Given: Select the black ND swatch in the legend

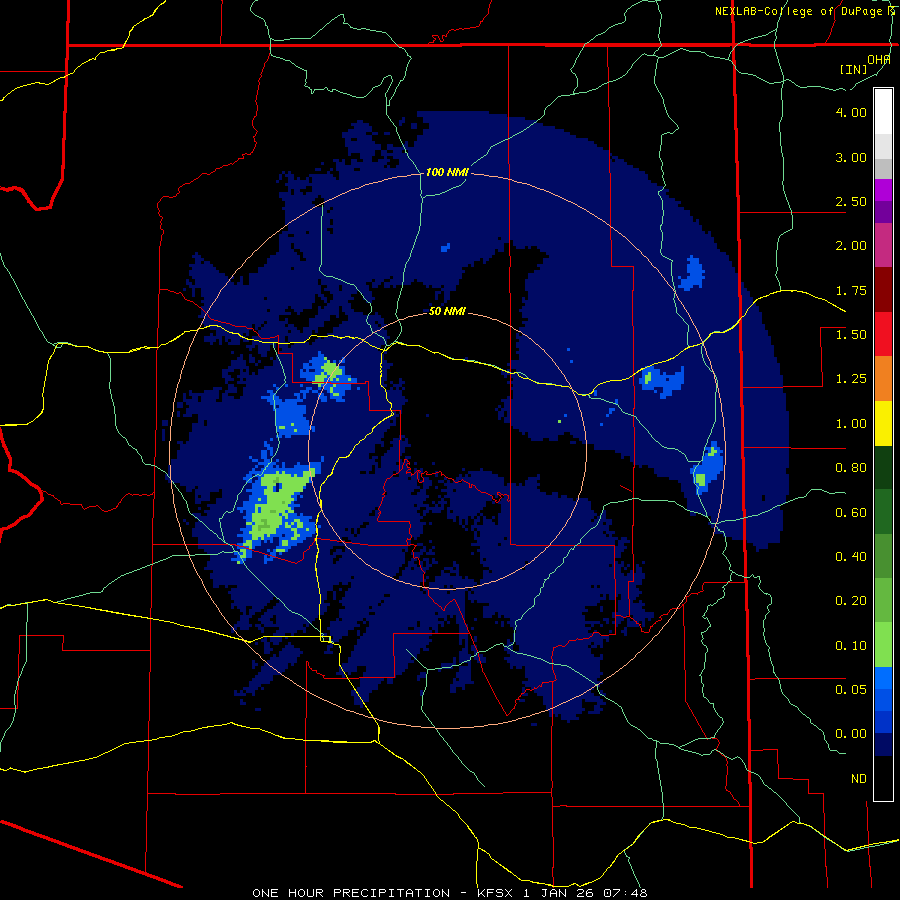Looking at the screenshot, I should (x=883, y=778).
